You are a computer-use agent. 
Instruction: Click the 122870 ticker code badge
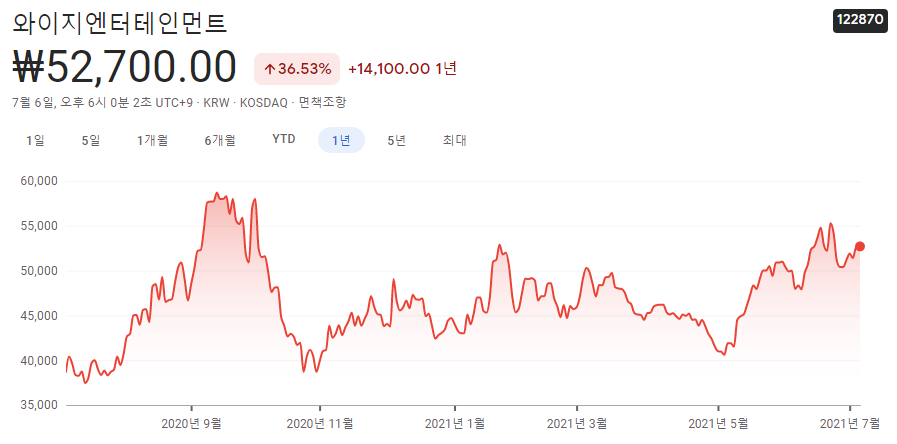pos(860,19)
